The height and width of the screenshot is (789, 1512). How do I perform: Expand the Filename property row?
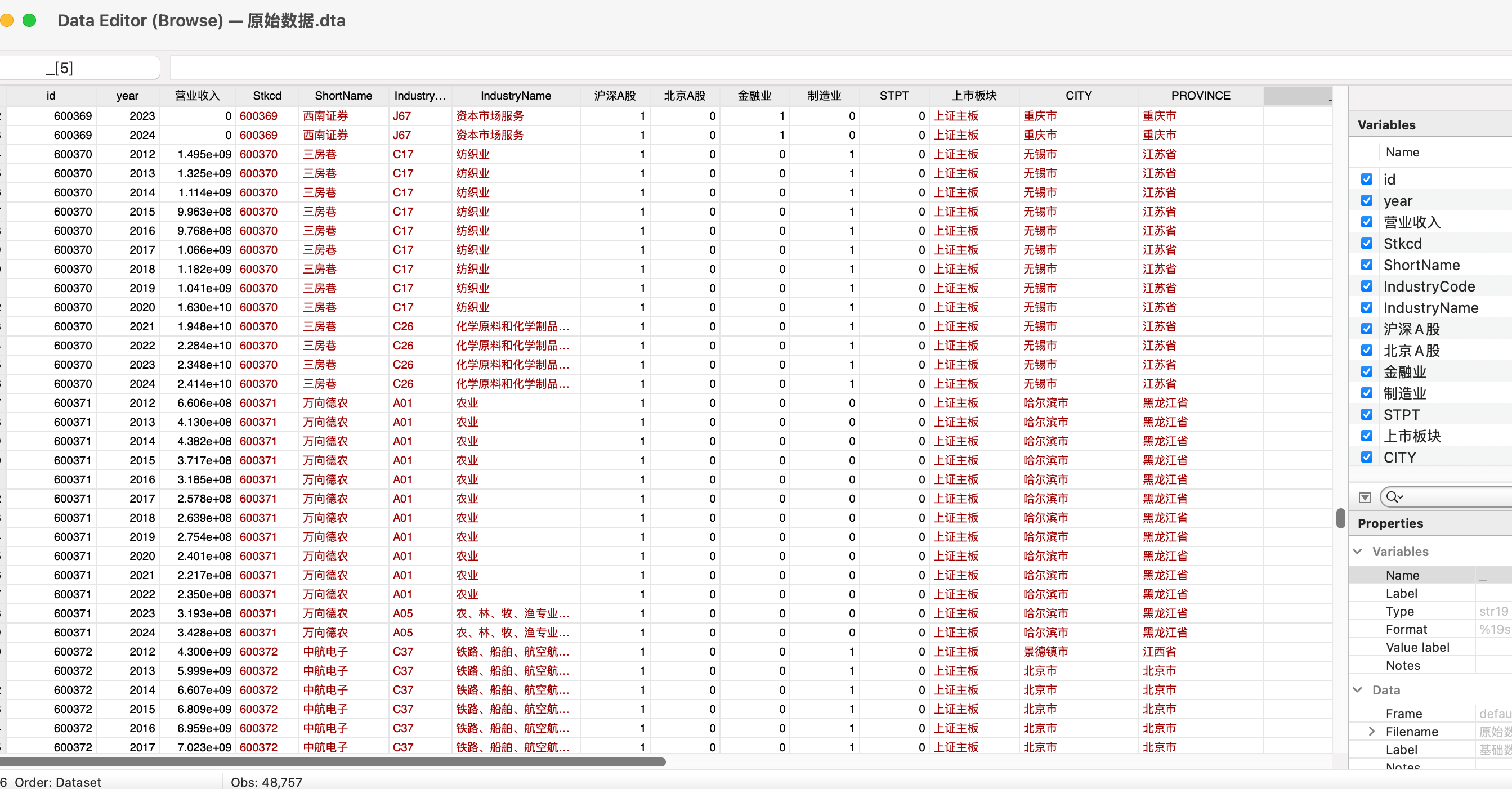point(1372,732)
